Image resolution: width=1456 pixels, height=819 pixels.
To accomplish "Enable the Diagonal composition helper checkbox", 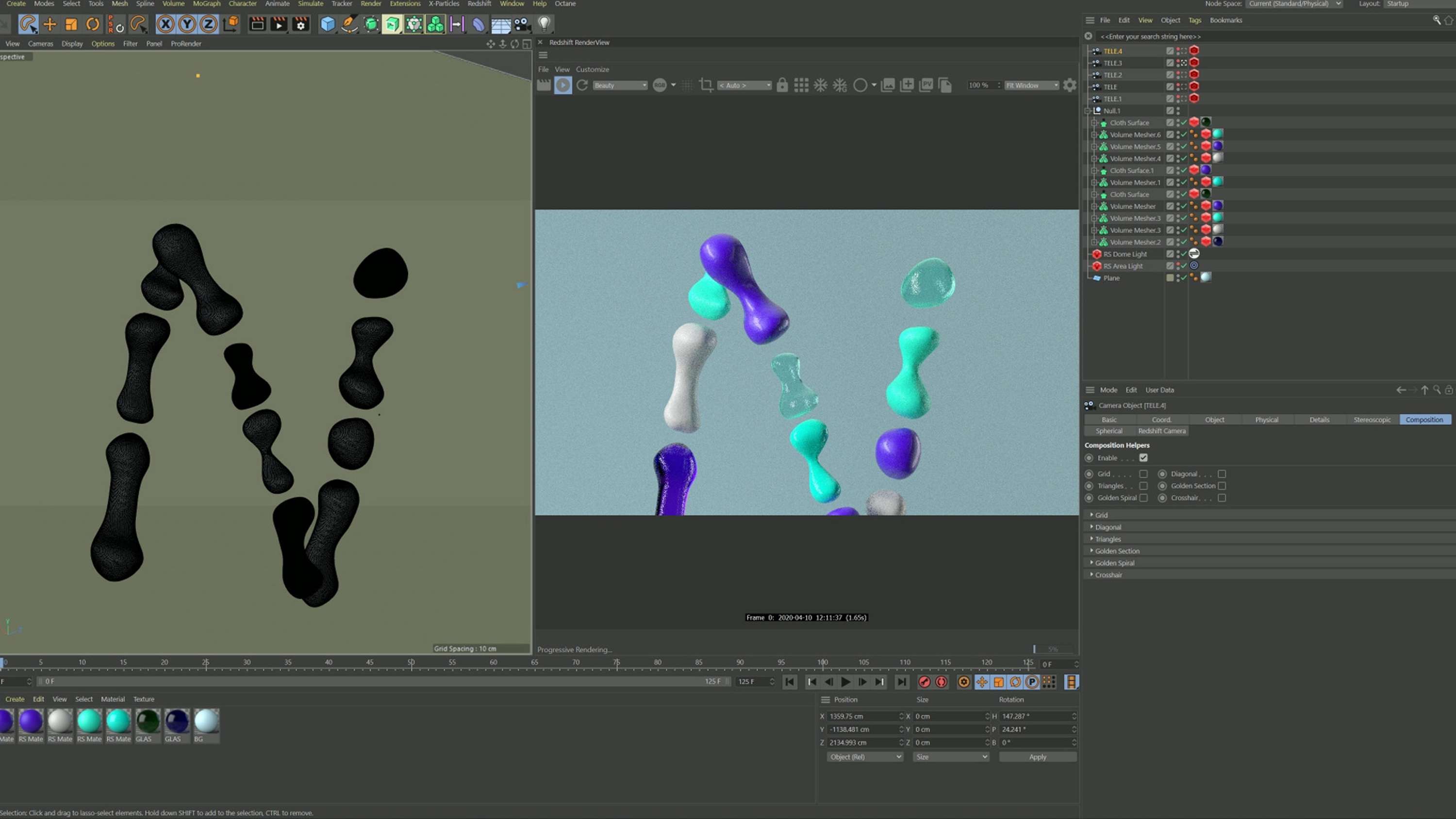I will click(1222, 474).
